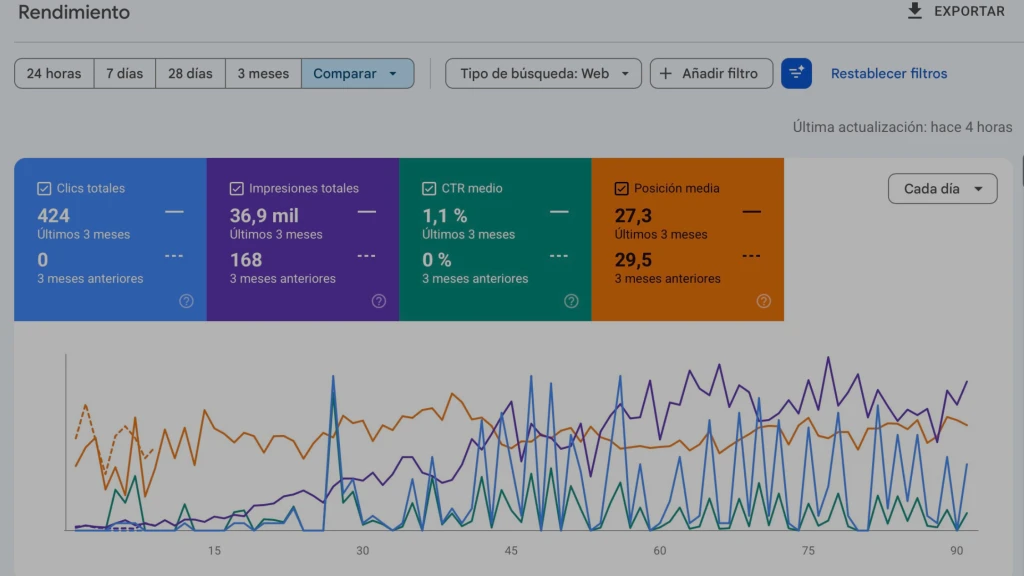Click help icon in Impresiones totales card
Viewport: 1024px width, 576px height.
coord(379,301)
